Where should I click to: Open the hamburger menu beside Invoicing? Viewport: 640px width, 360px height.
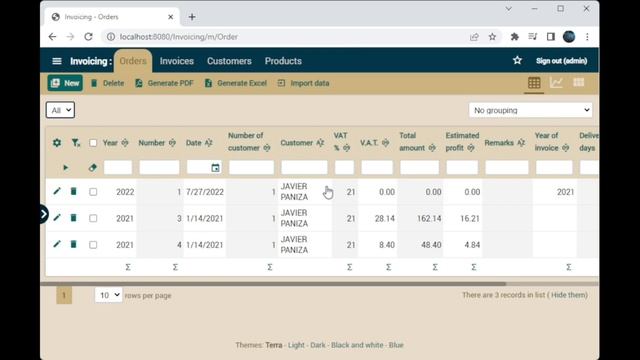(x=57, y=61)
